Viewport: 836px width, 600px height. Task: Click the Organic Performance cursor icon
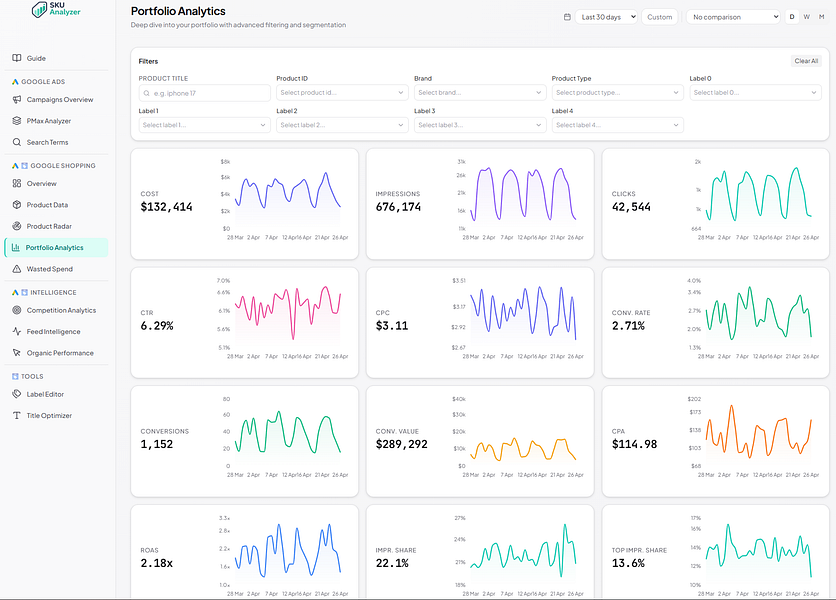point(17,353)
